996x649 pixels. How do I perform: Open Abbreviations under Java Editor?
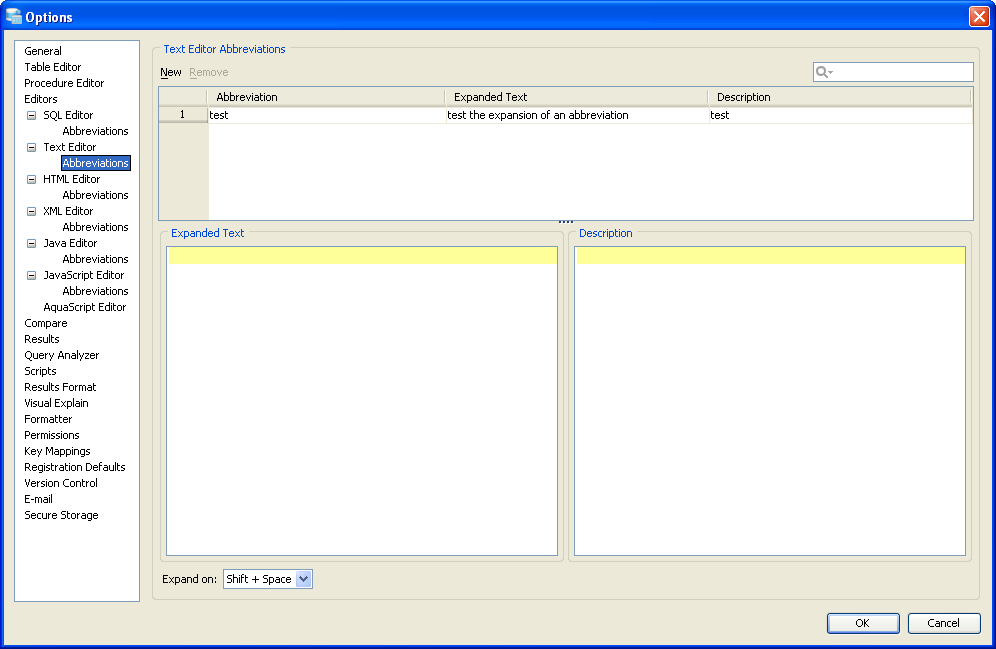(x=95, y=259)
